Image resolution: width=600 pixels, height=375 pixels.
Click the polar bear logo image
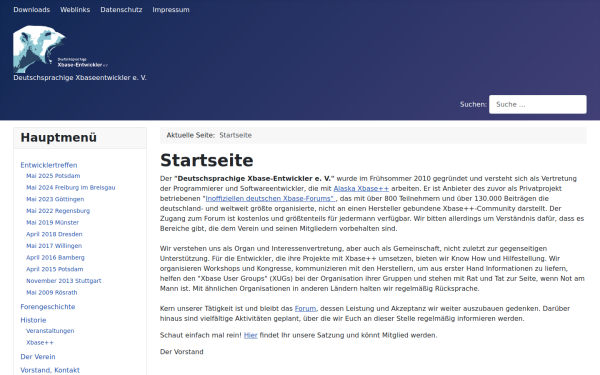60,49
